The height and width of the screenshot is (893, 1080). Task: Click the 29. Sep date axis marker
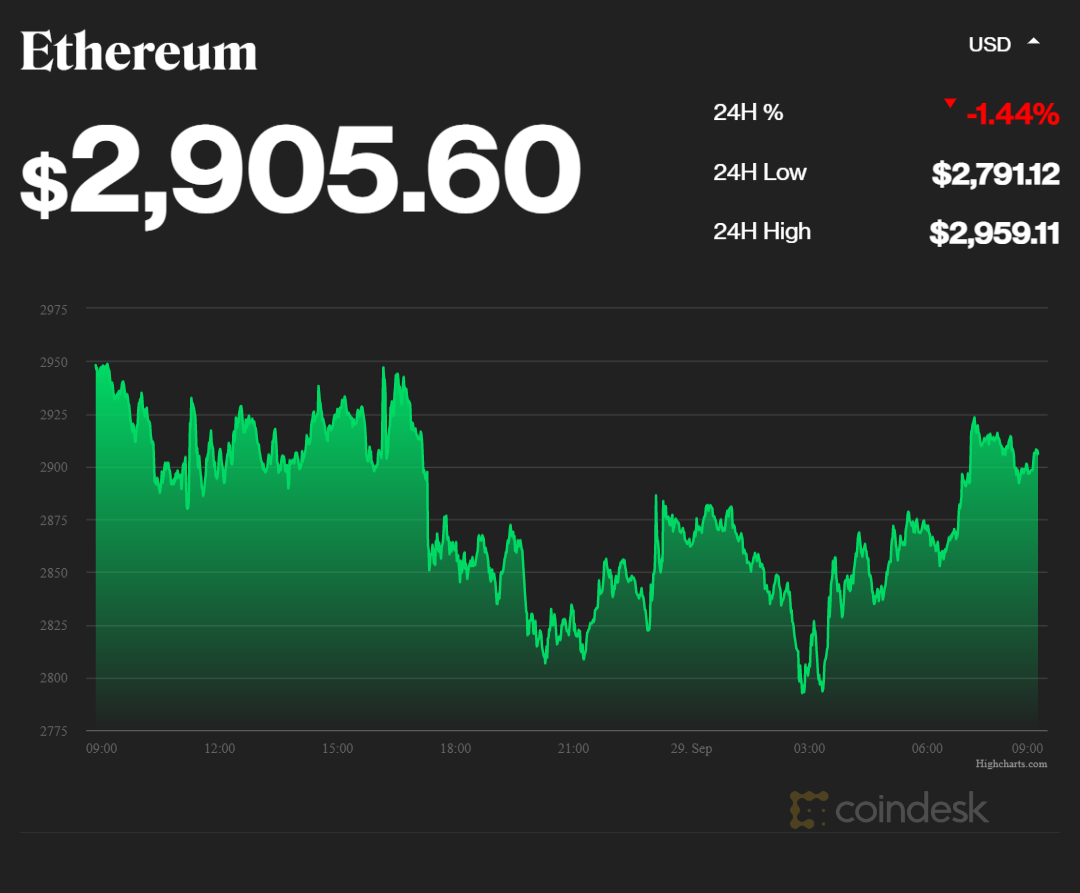pyautogui.click(x=690, y=748)
